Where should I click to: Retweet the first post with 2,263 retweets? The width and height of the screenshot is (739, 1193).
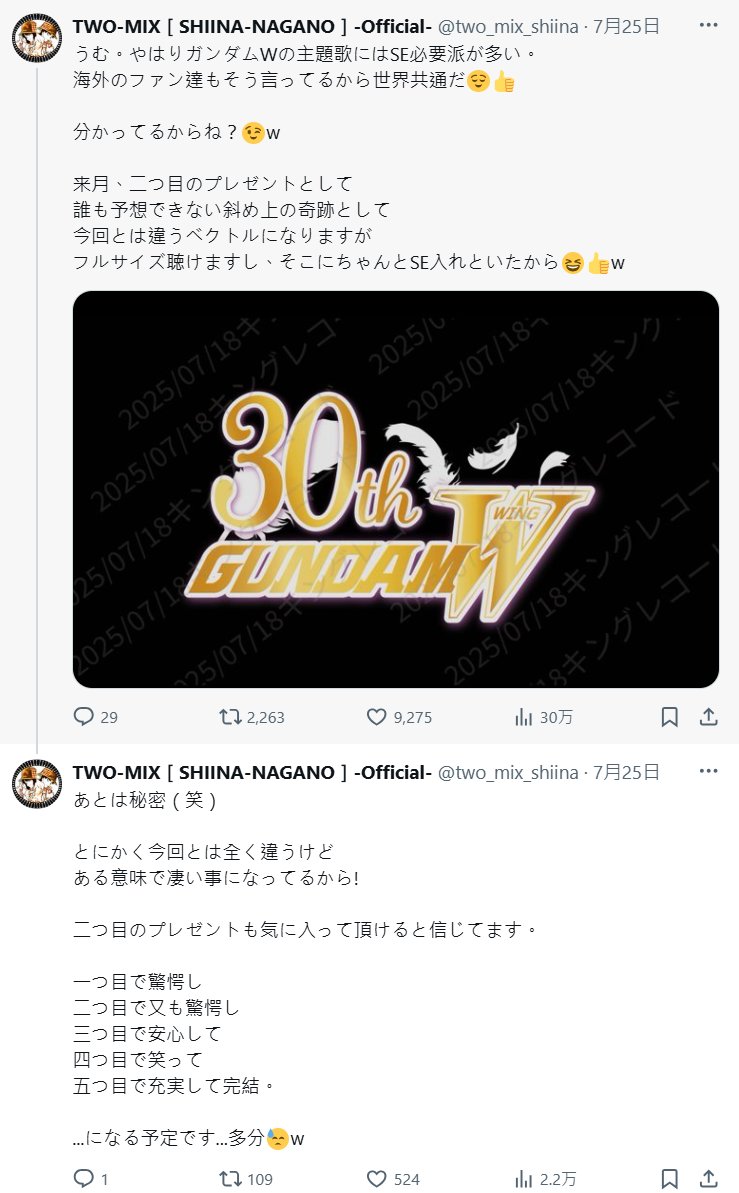click(x=251, y=717)
